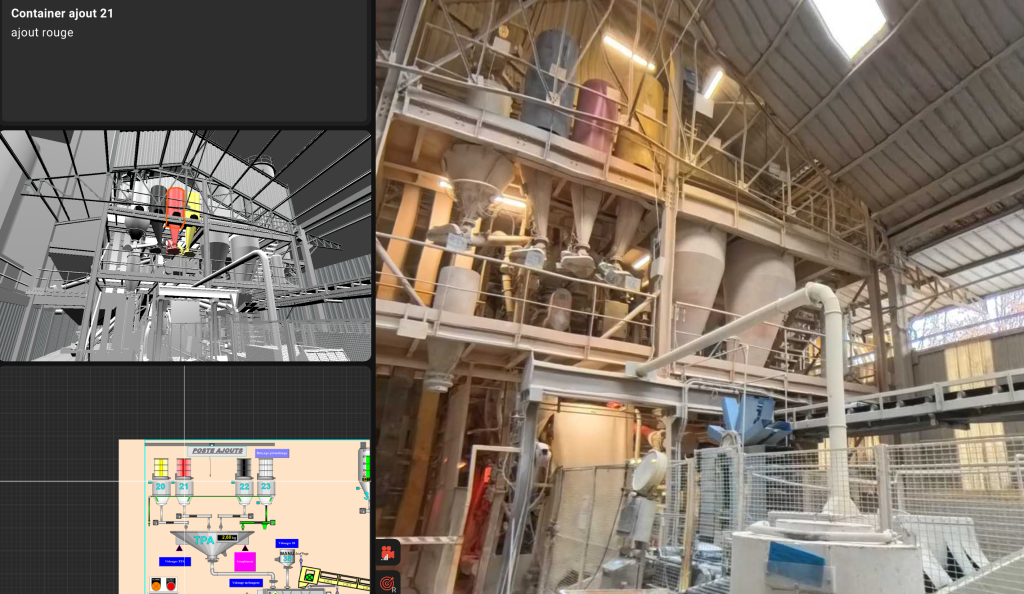Click the 2,68 kg weight display
Image resolution: width=1024 pixels, height=594 pixels.
pyautogui.click(x=227, y=537)
